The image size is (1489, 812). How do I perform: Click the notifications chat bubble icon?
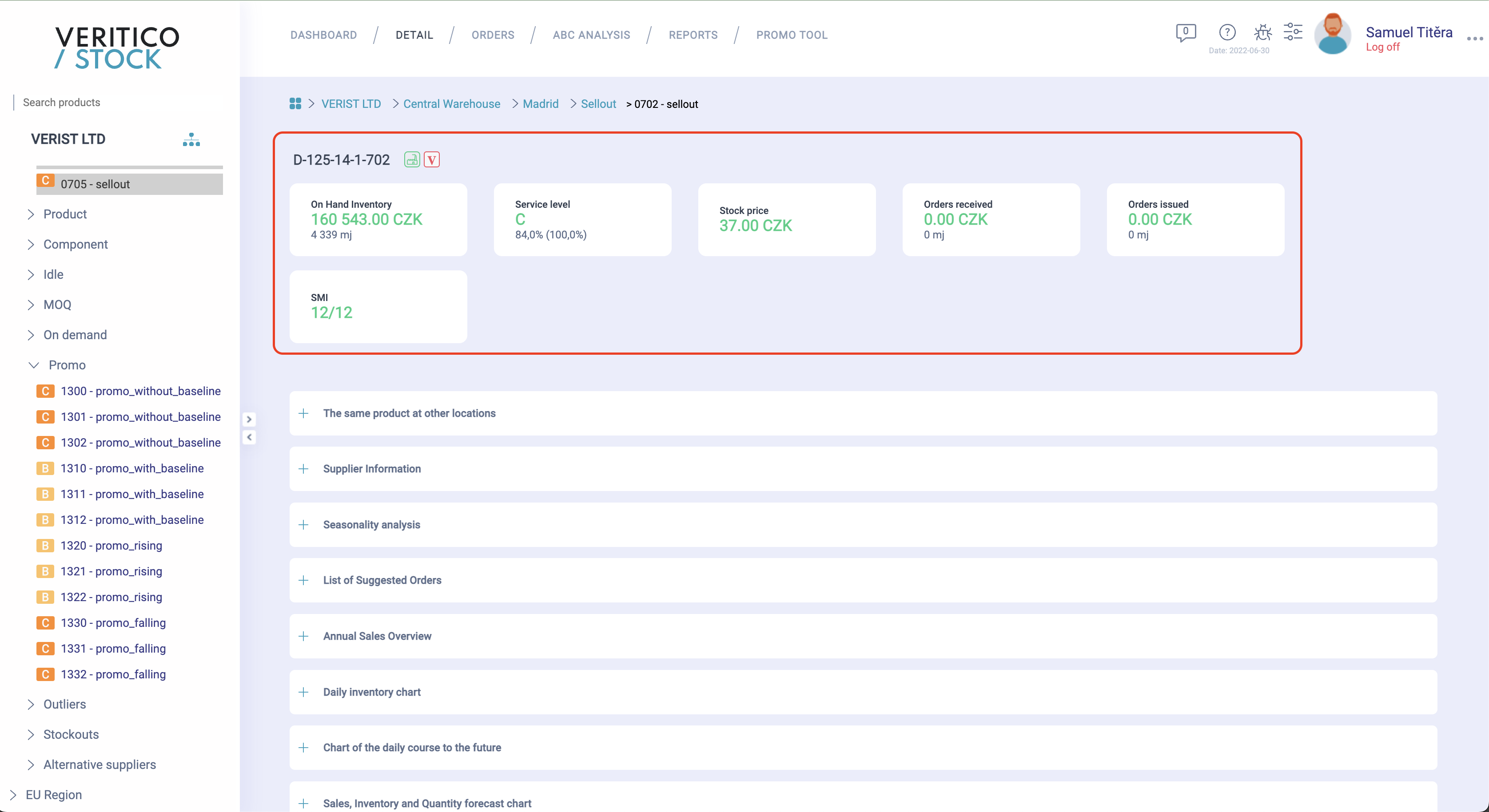pyautogui.click(x=1186, y=32)
